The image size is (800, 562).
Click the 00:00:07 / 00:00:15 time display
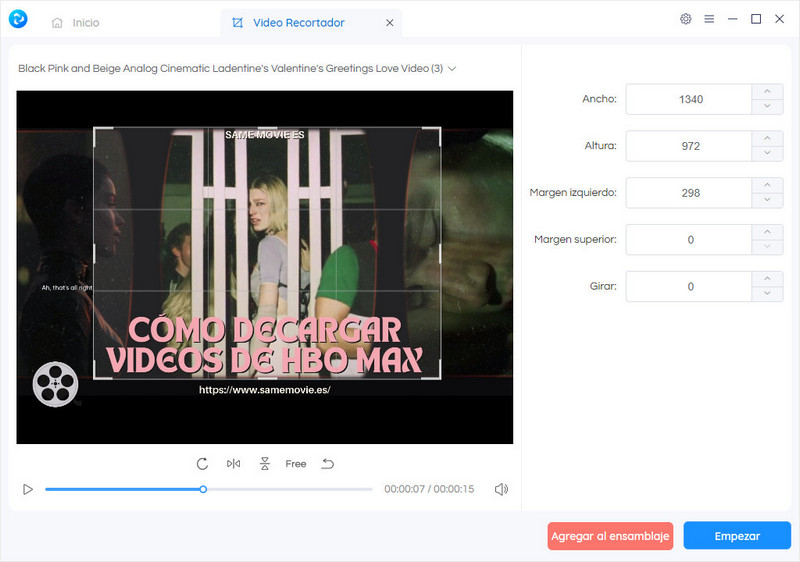pyautogui.click(x=429, y=489)
